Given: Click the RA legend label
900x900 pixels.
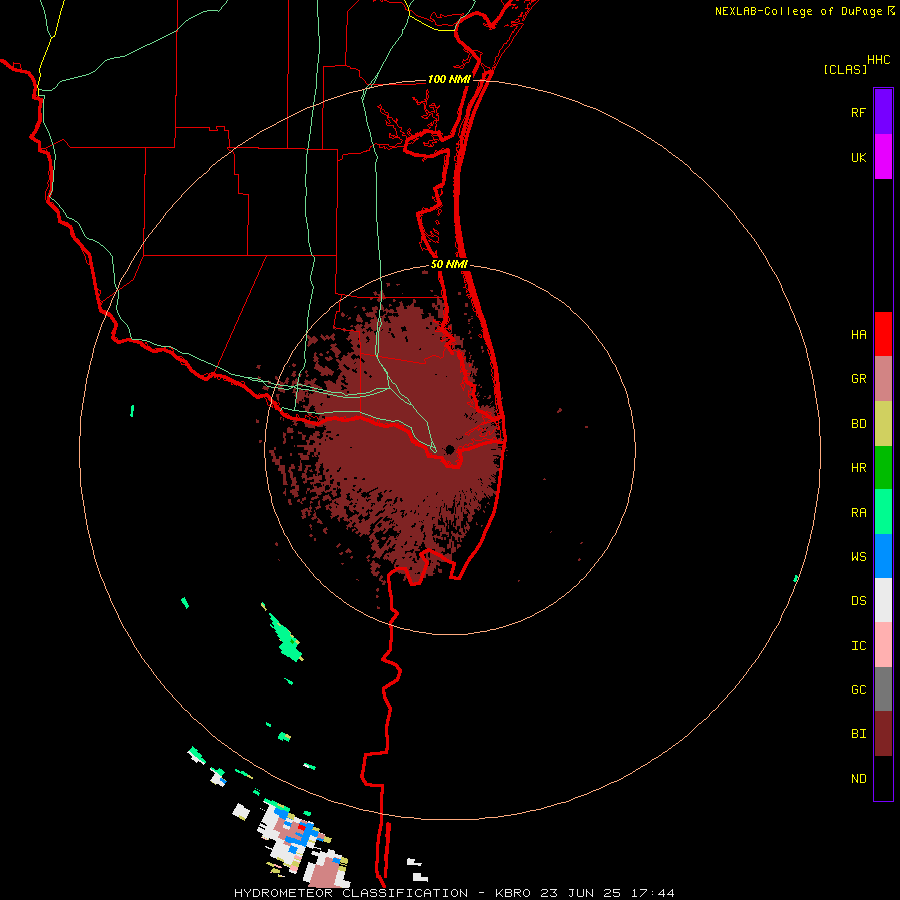Looking at the screenshot, I should coord(858,513).
